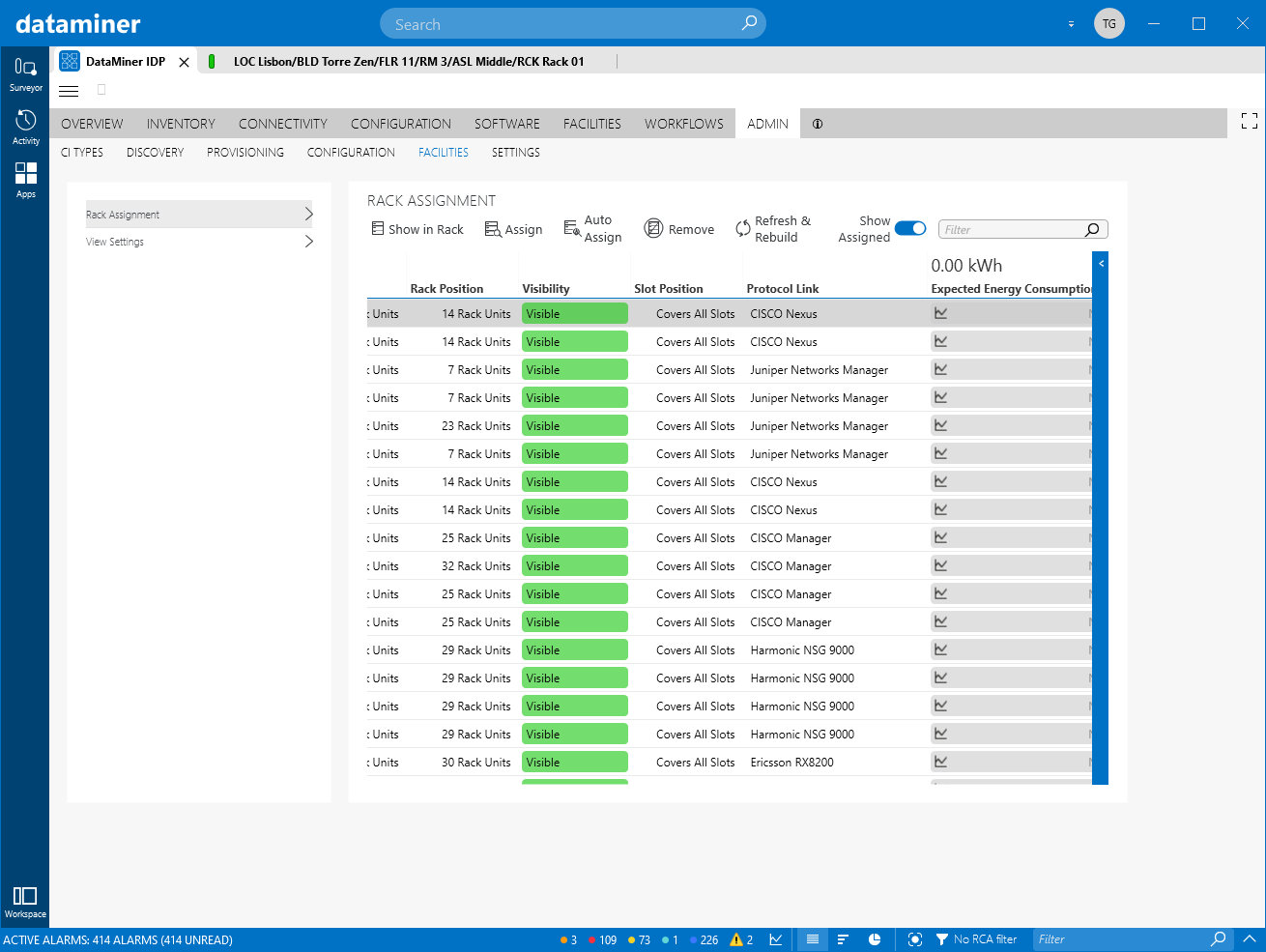
Task: Sort by the Visibility column header
Action: (546, 289)
